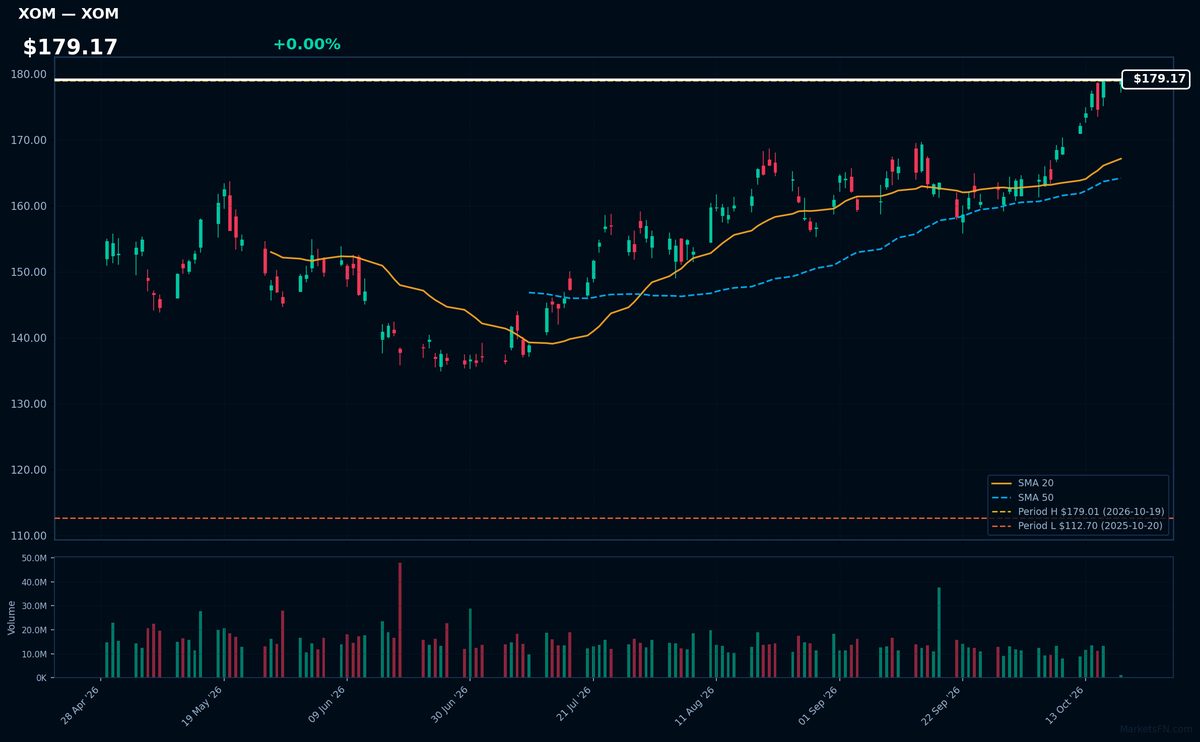Click the 22 Sep '26 date label
Screen dimensions: 1200x742
click(942, 705)
